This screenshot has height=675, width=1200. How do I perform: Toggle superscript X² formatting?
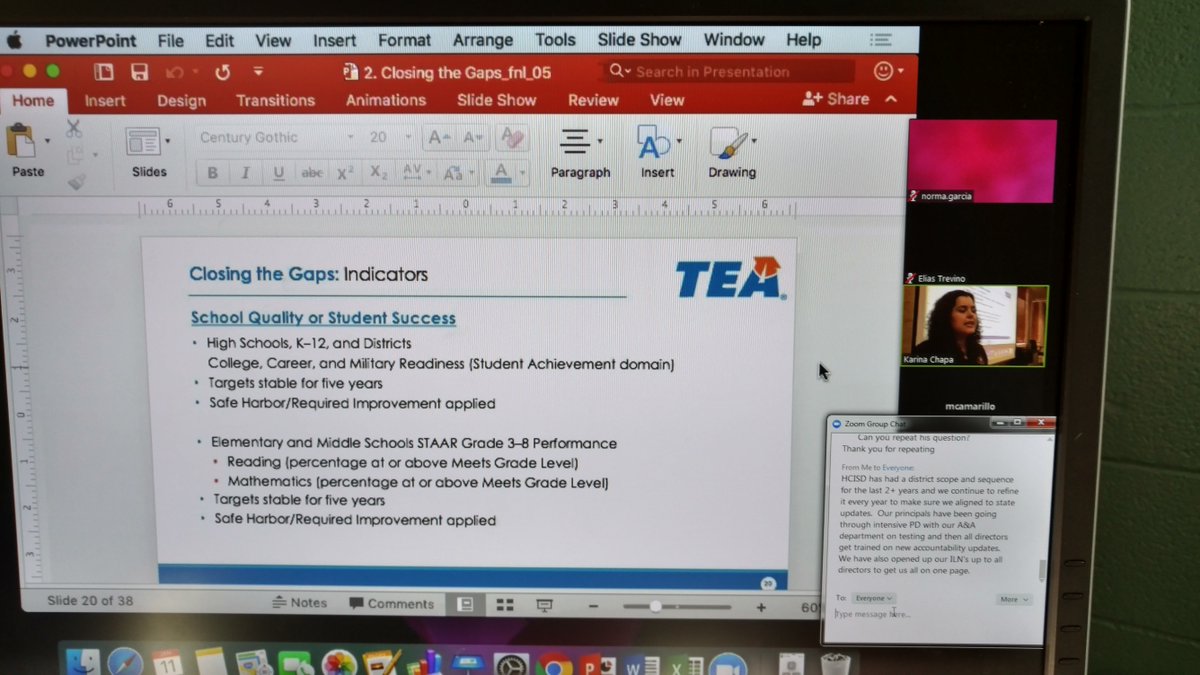point(345,173)
